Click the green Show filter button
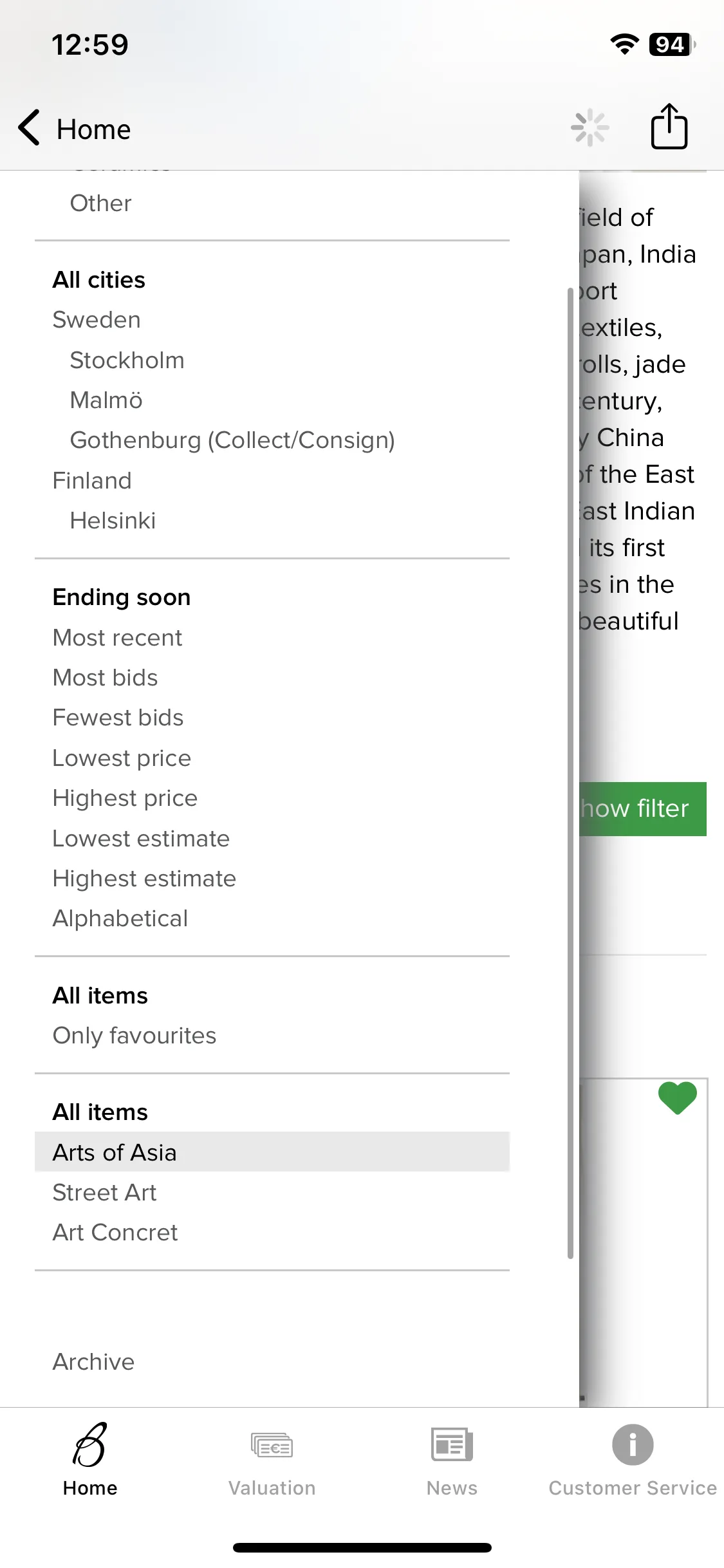Image resolution: width=724 pixels, height=1568 pixels. point(642,809)
